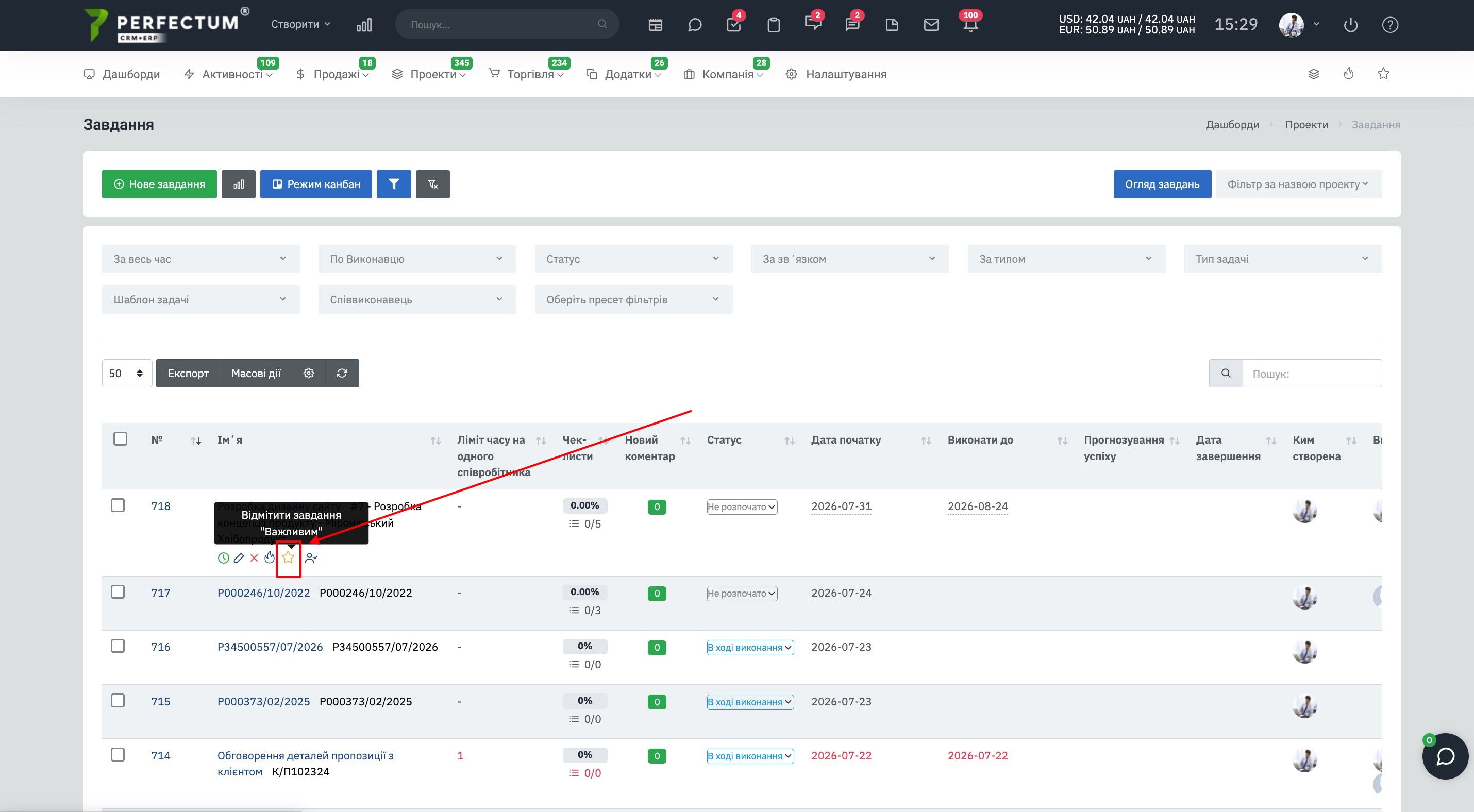Open the Активності menu
The image size is (1474, 812).
(228, 74)
